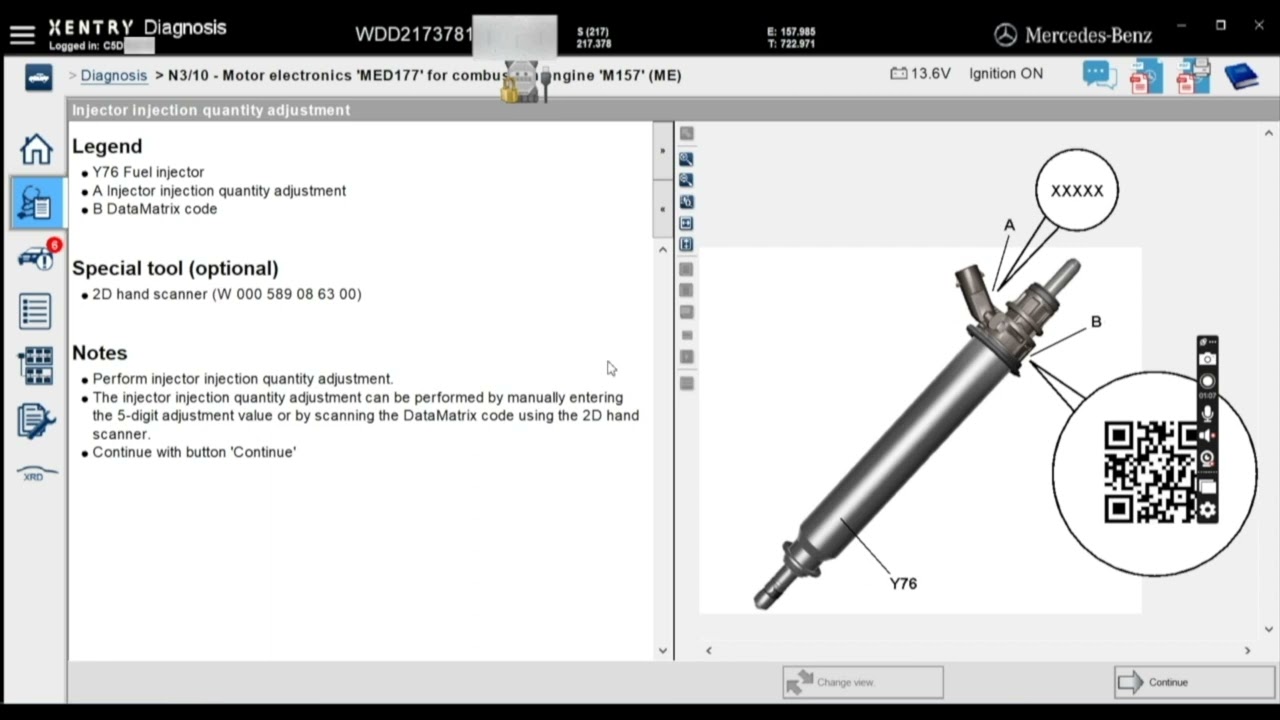Open the chat feedback icon
The width and height of the screenshot is (1280, 720).
click(1100, 76)
